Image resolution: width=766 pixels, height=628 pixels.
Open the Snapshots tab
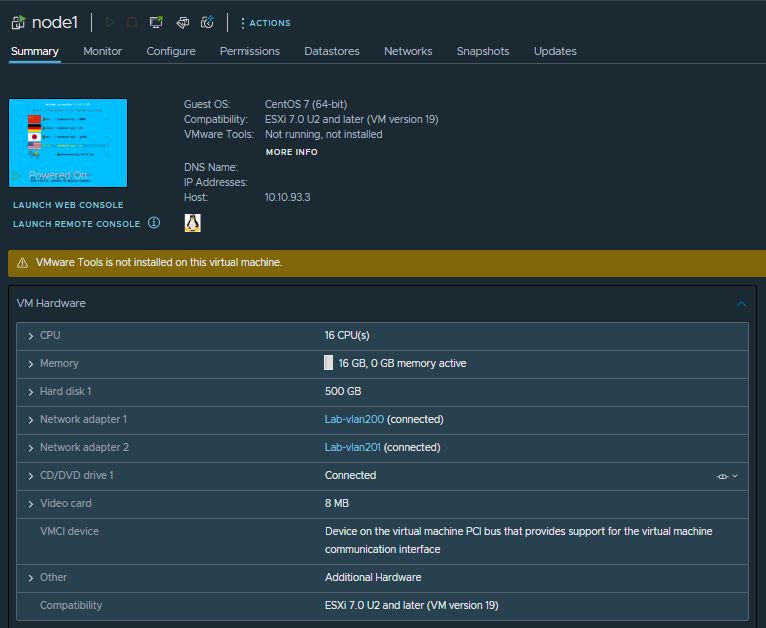coord(482,51)
